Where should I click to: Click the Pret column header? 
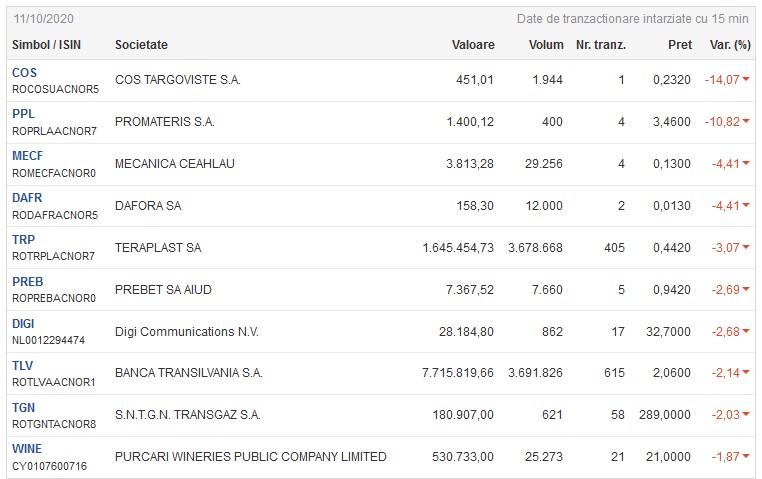(x=679, y=45)
